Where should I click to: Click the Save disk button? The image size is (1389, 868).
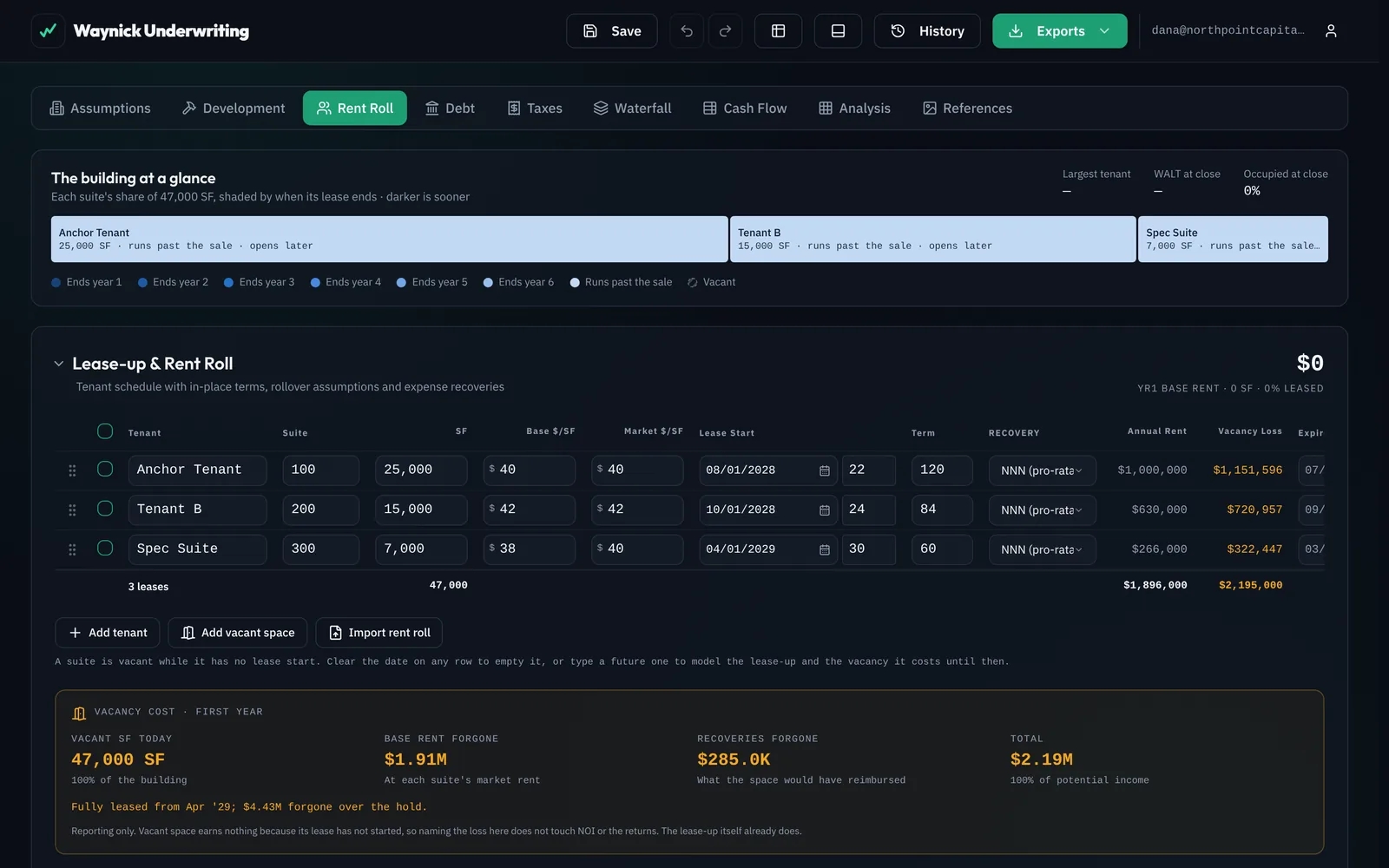[x=612, y=31]
